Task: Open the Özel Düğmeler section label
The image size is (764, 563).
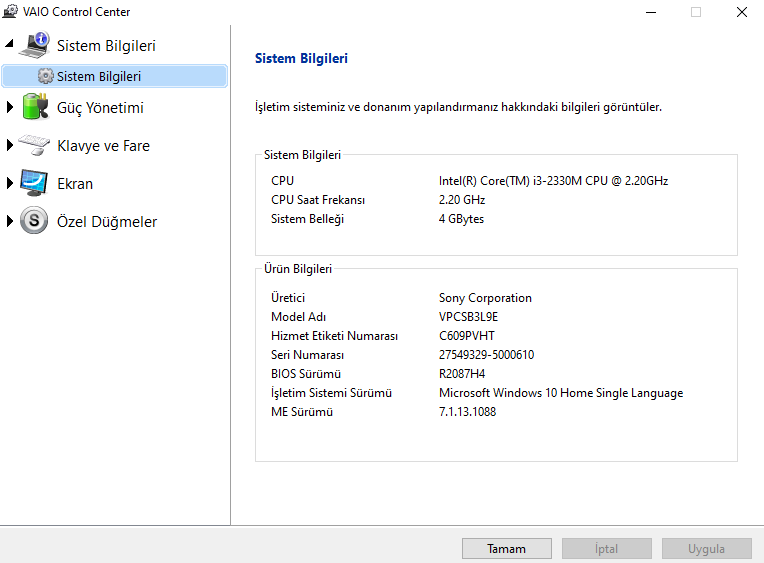Action: coord(107,222)
